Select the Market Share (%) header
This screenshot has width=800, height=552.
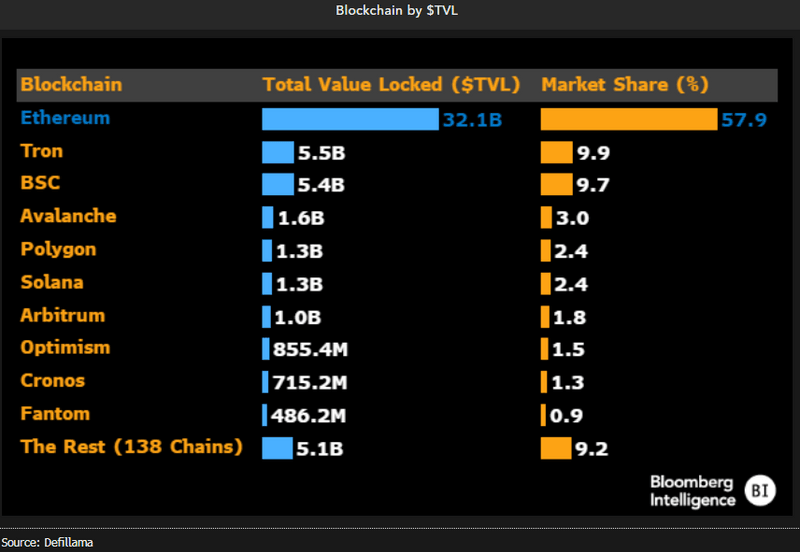click(624, 85)
